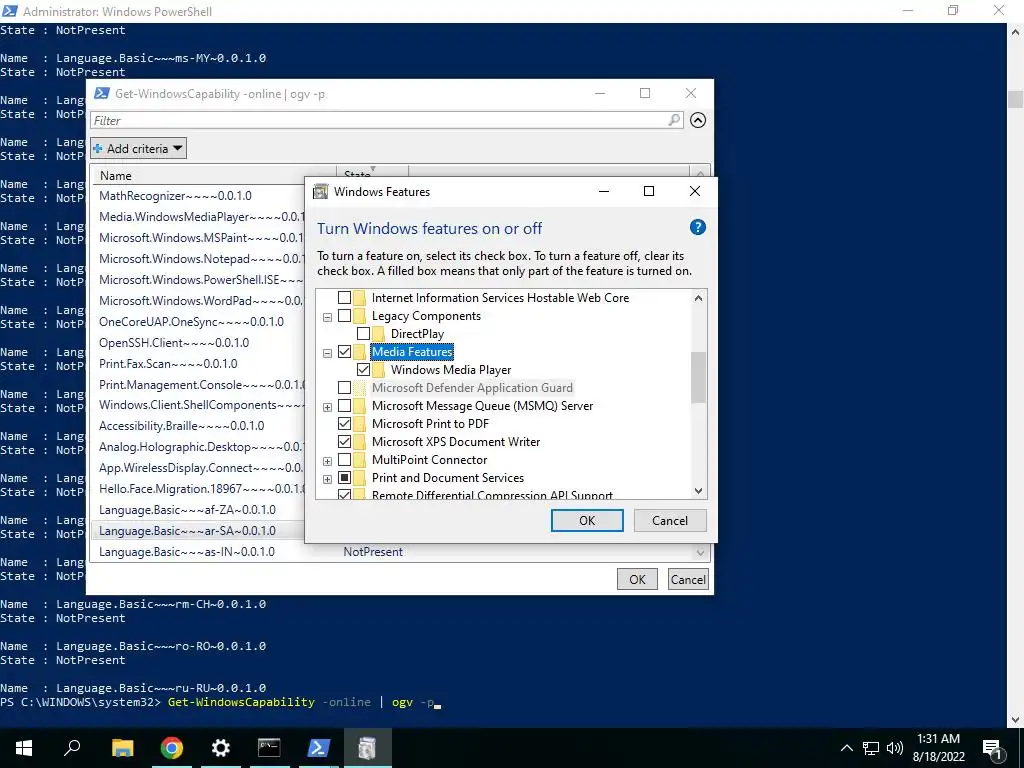Toggle Legacy Components checkbox
The image size is (1024, 768).
[x=344, y=316]
